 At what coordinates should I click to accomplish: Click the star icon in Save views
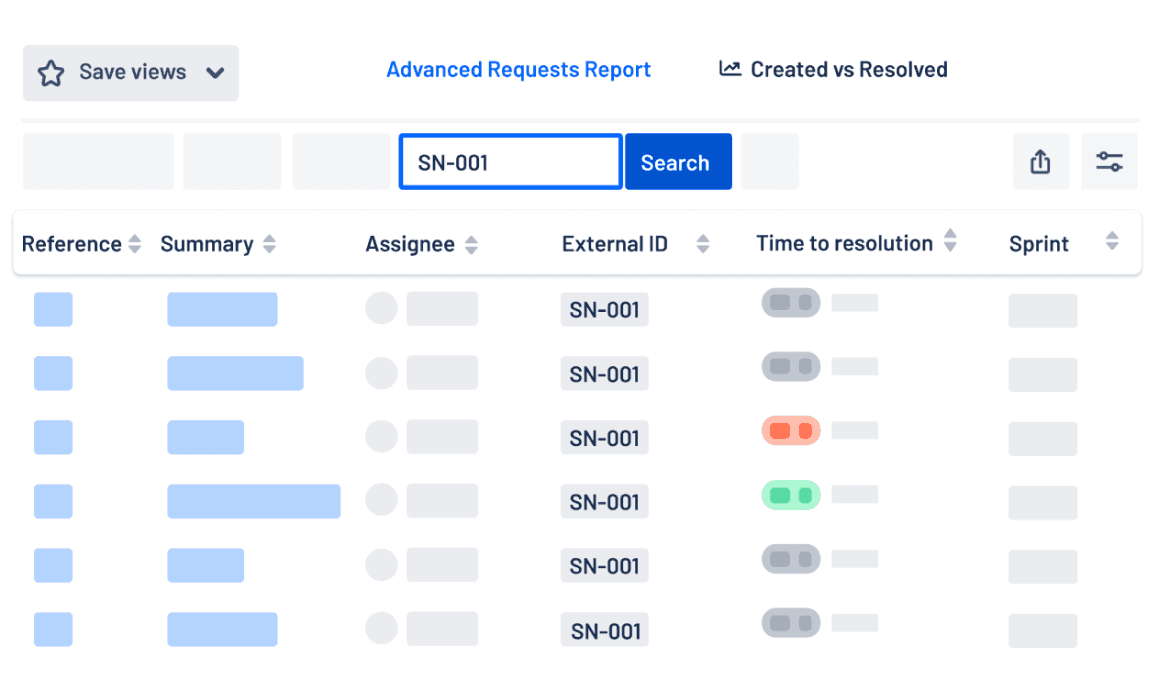(x=50, y=72)
